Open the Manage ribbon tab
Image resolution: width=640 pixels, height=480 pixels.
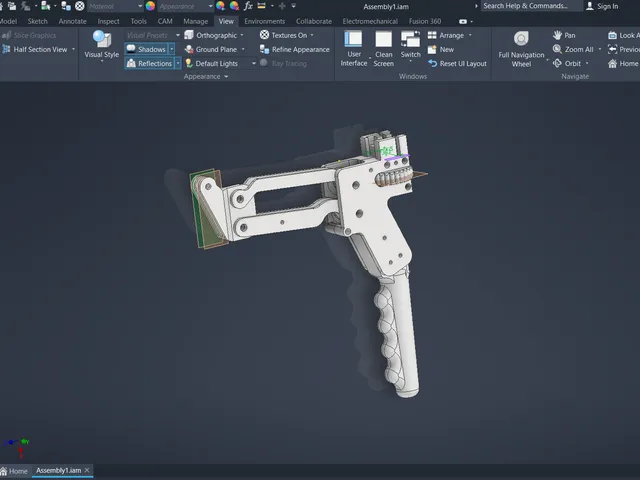pos(196,21)
